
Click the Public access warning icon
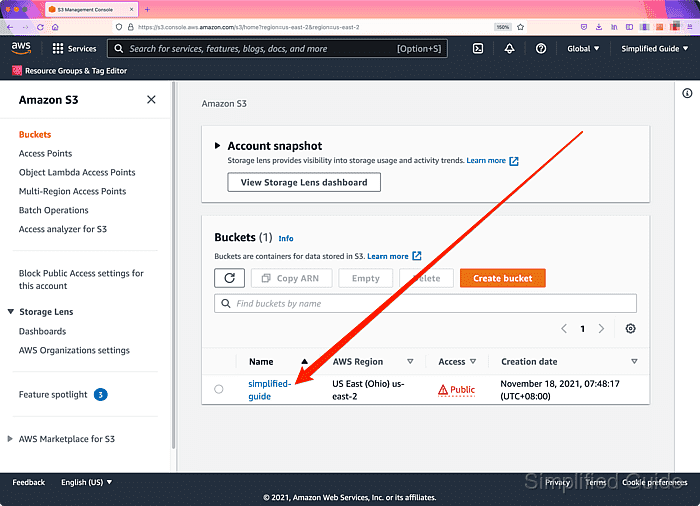pyautogui.click(x=442, y=390)
